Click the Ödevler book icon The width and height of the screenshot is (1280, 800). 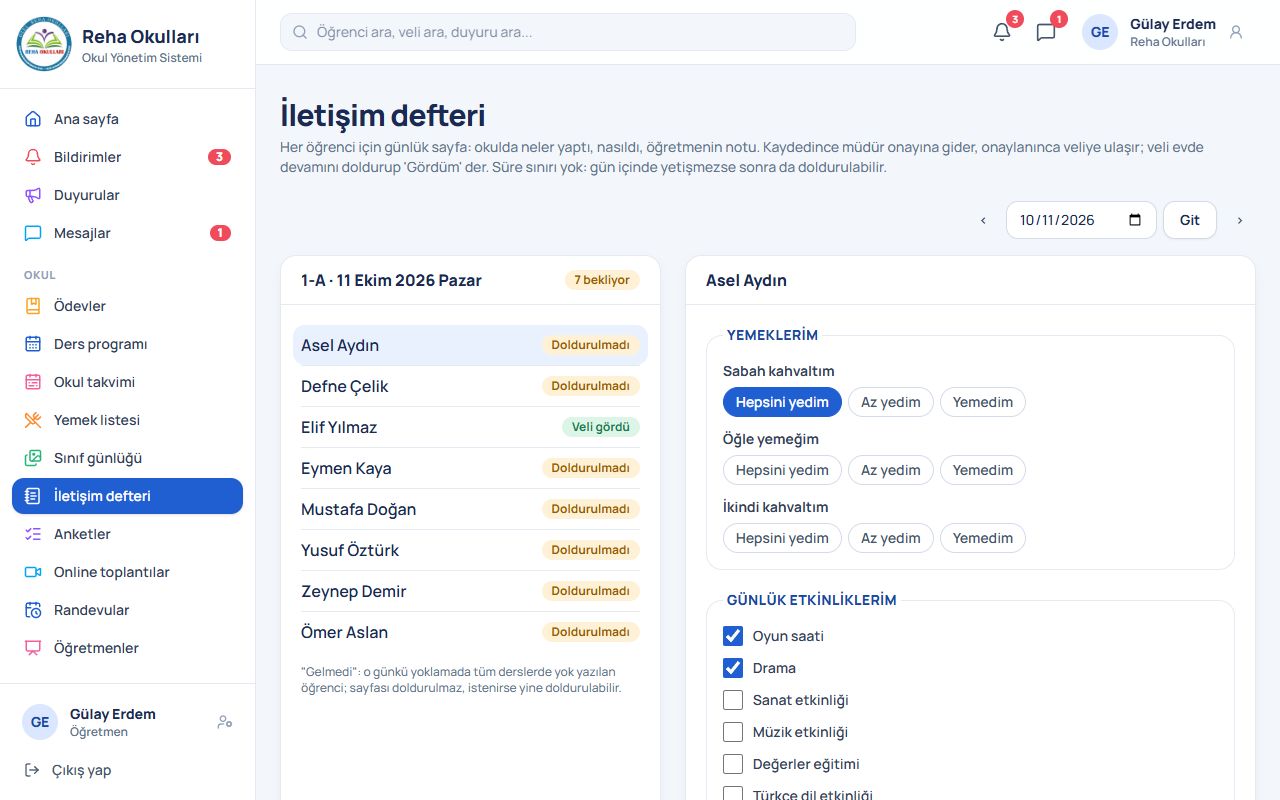click(33, 306)
